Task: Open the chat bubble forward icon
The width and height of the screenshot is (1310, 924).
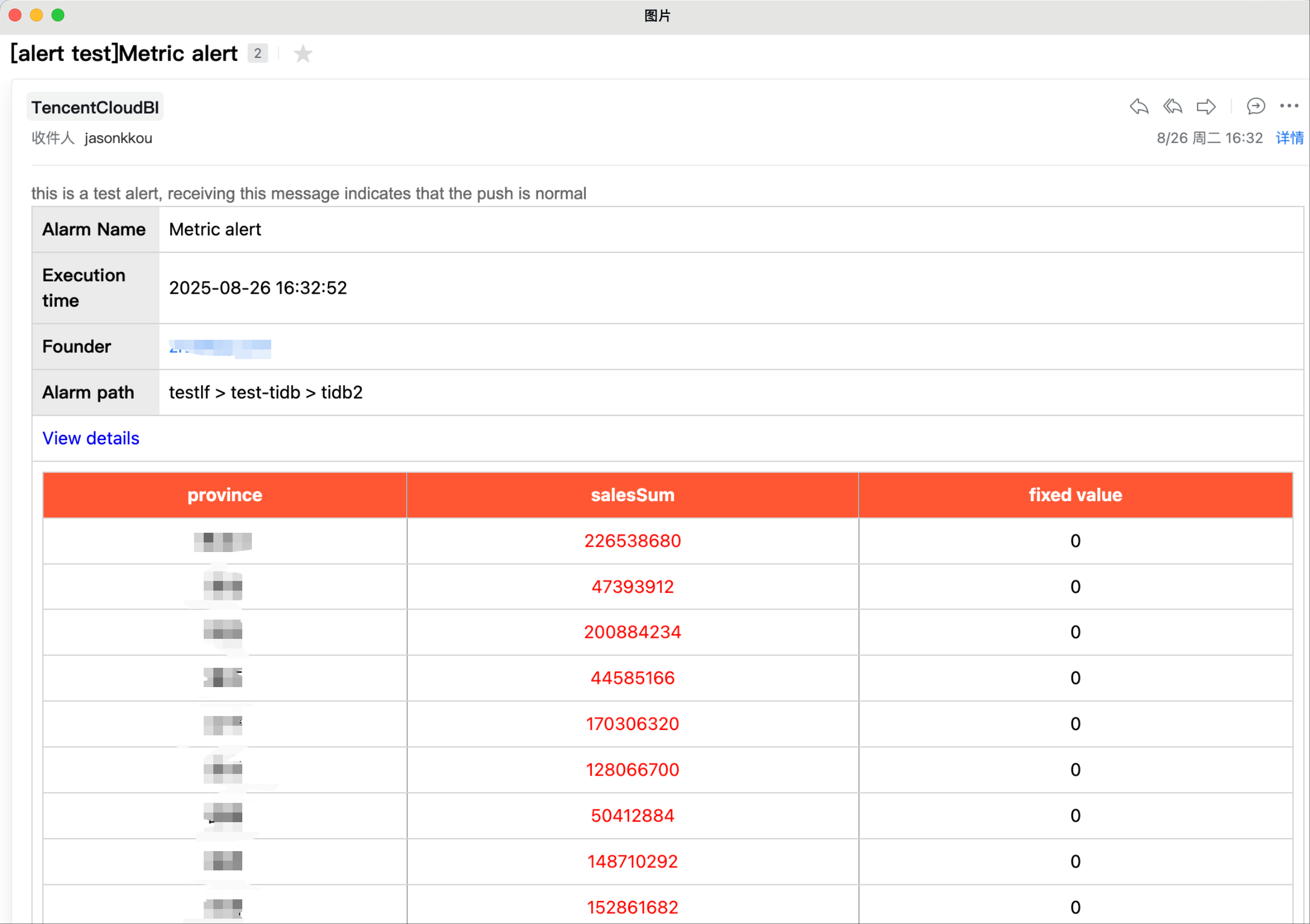Action: coord(1255,106)
